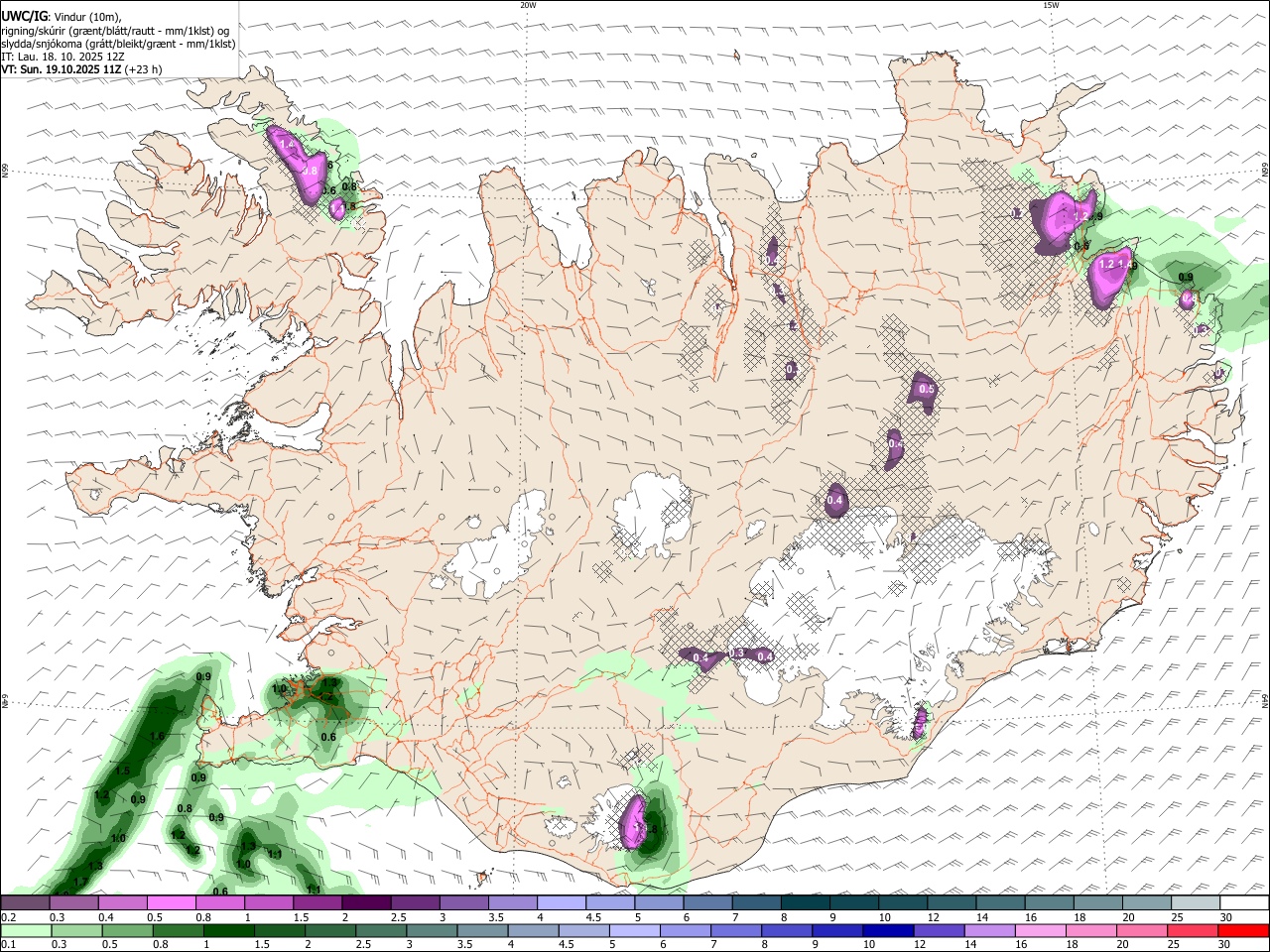Select the 0.1 label on the rain scale
Image resolution: width=1270 pixels, height=952 pixels.
tap(7, 945)
